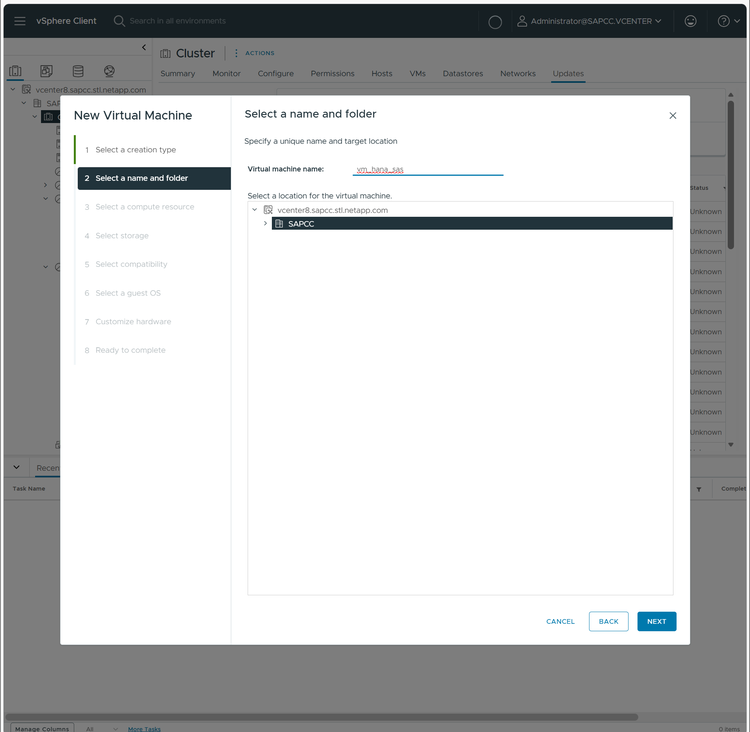Screen dimensions: 750x732
Task: Select step 2 Select a name and folder
Action: point(154,178)
